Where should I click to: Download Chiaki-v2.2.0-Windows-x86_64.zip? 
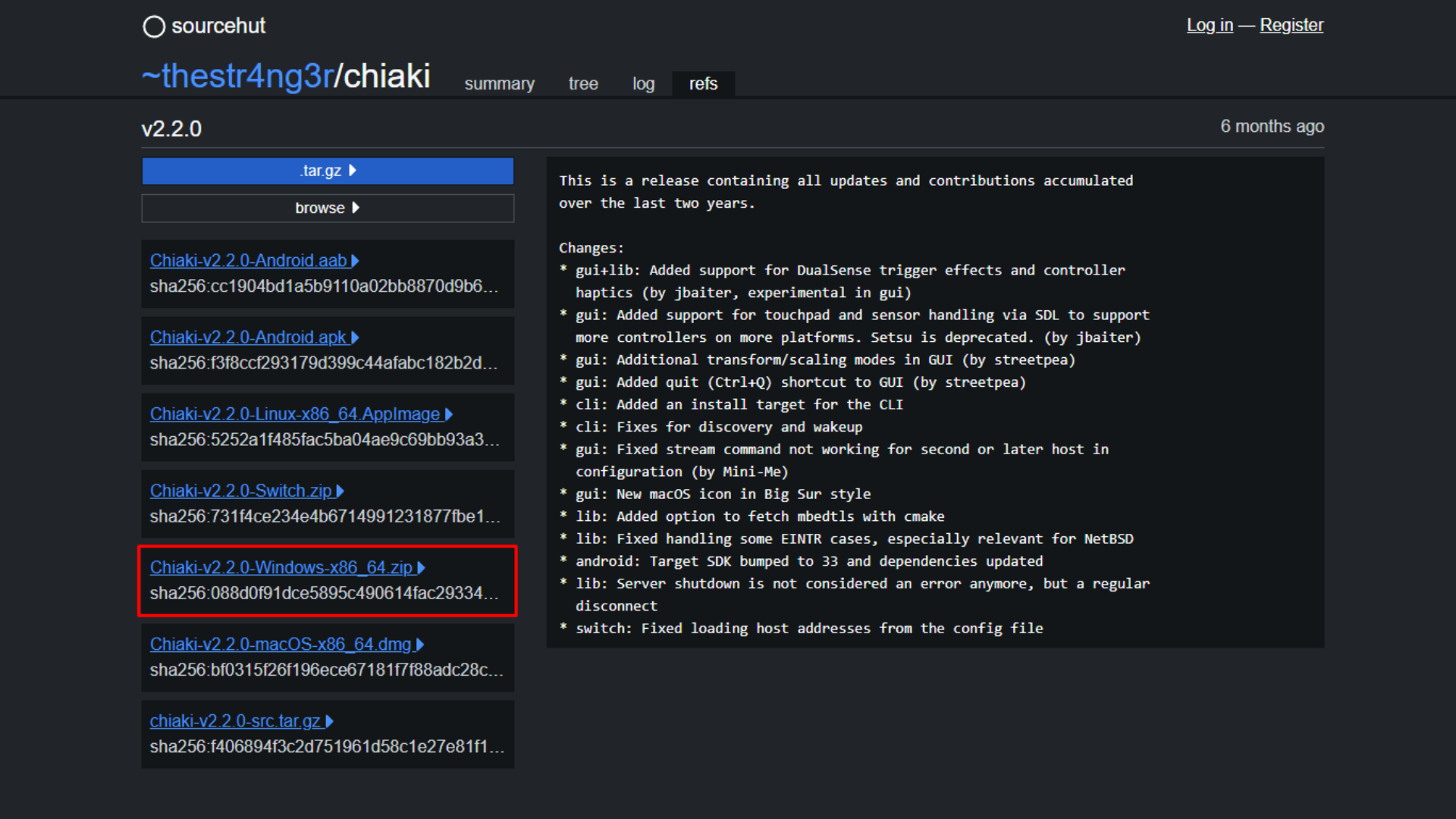click(x=281, y=567)
